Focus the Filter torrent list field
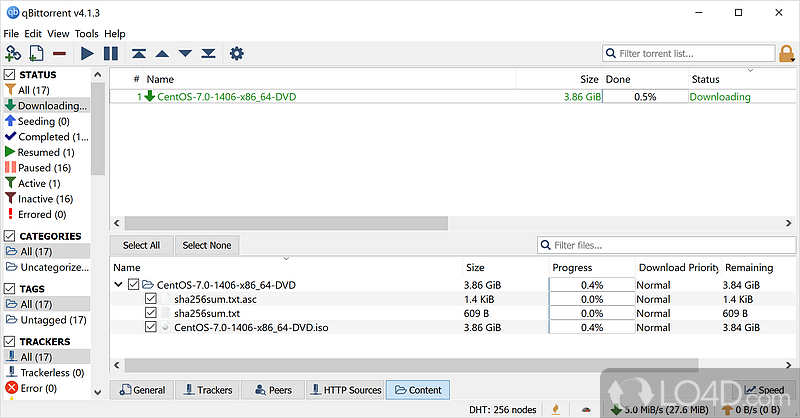 689,53
